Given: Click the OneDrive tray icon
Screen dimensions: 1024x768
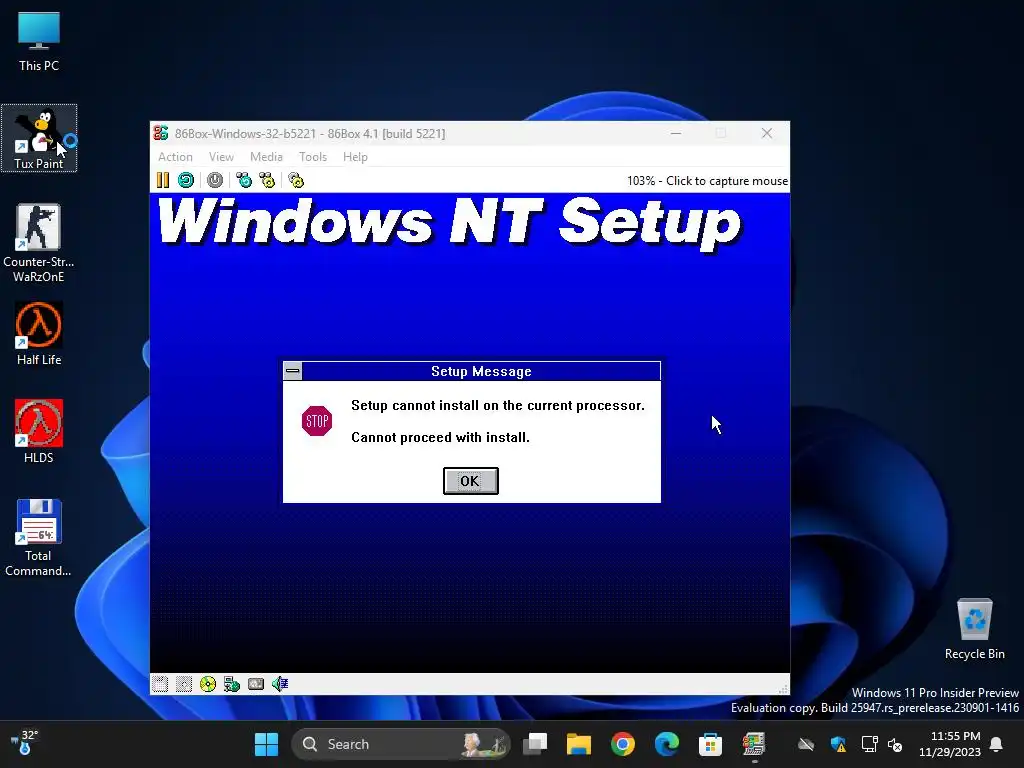Looking at the screenshot, I should click(x=807, y=744).
